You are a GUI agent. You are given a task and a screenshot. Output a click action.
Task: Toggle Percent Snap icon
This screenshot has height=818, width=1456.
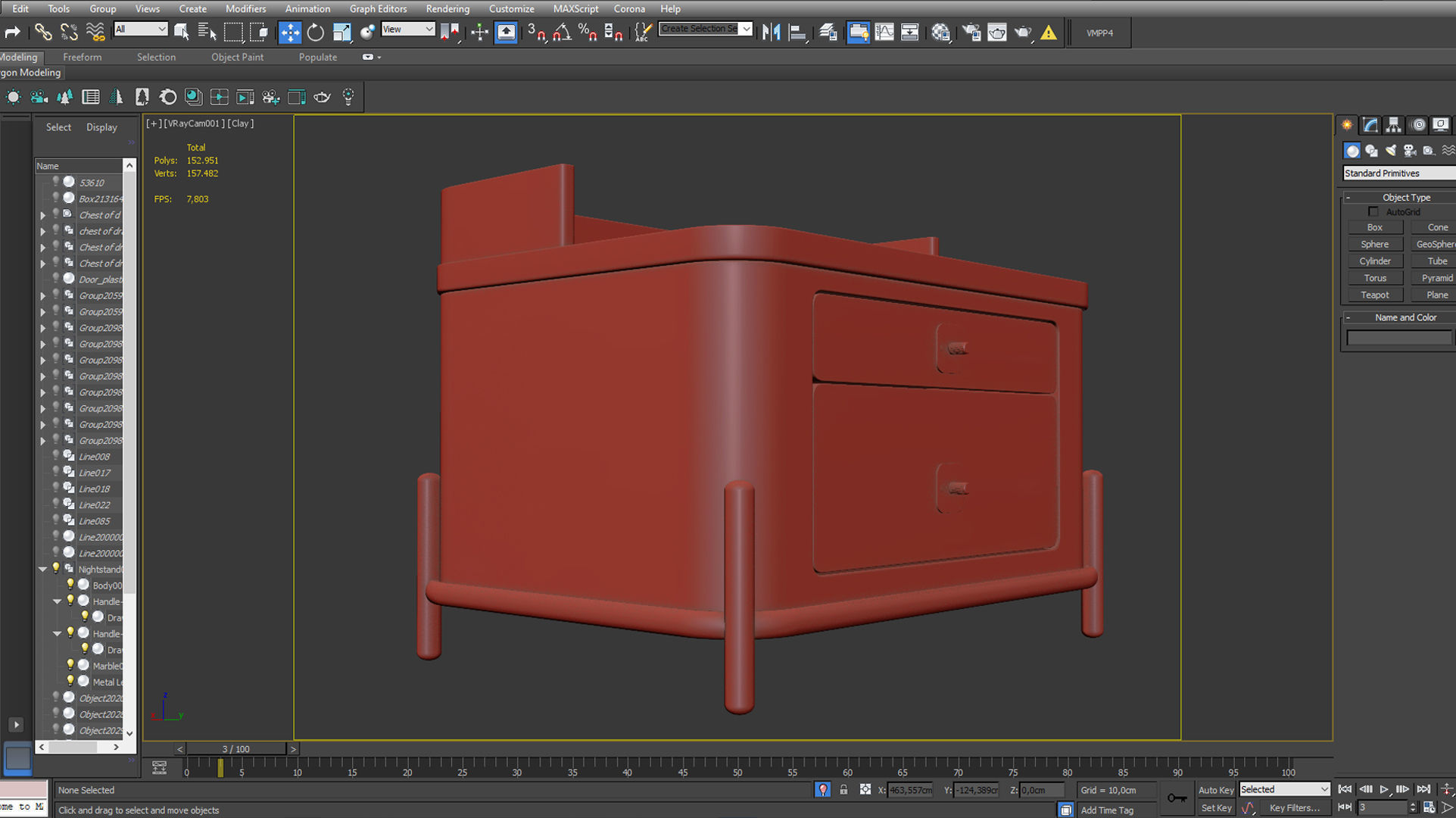(588, 33)
